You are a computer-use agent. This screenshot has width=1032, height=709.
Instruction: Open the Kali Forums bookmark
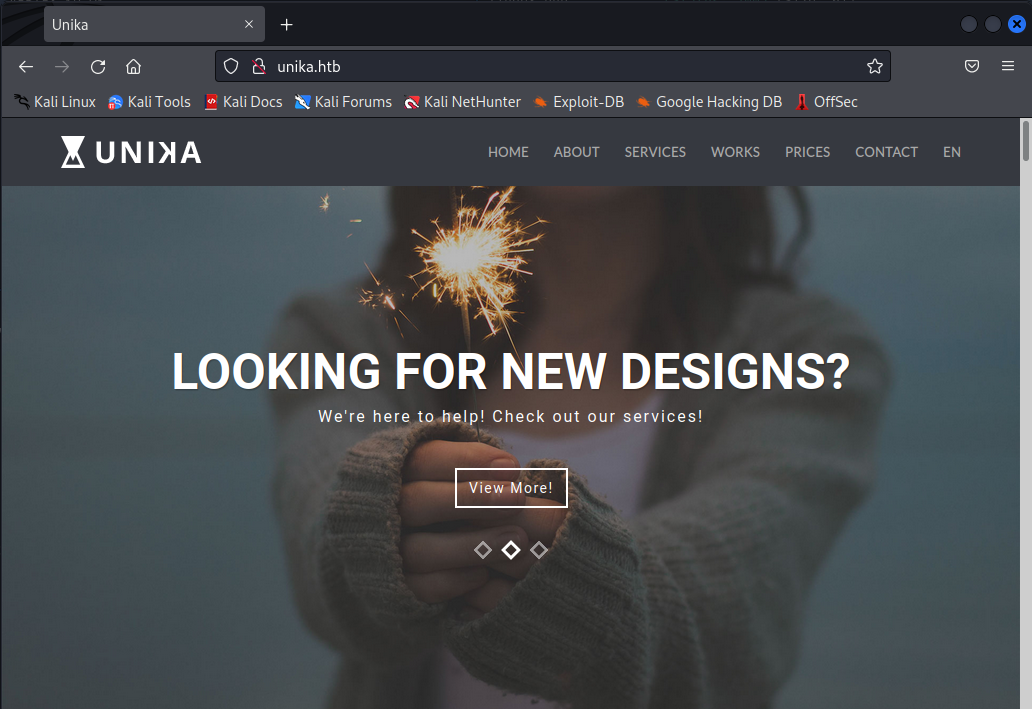(343, 102)
